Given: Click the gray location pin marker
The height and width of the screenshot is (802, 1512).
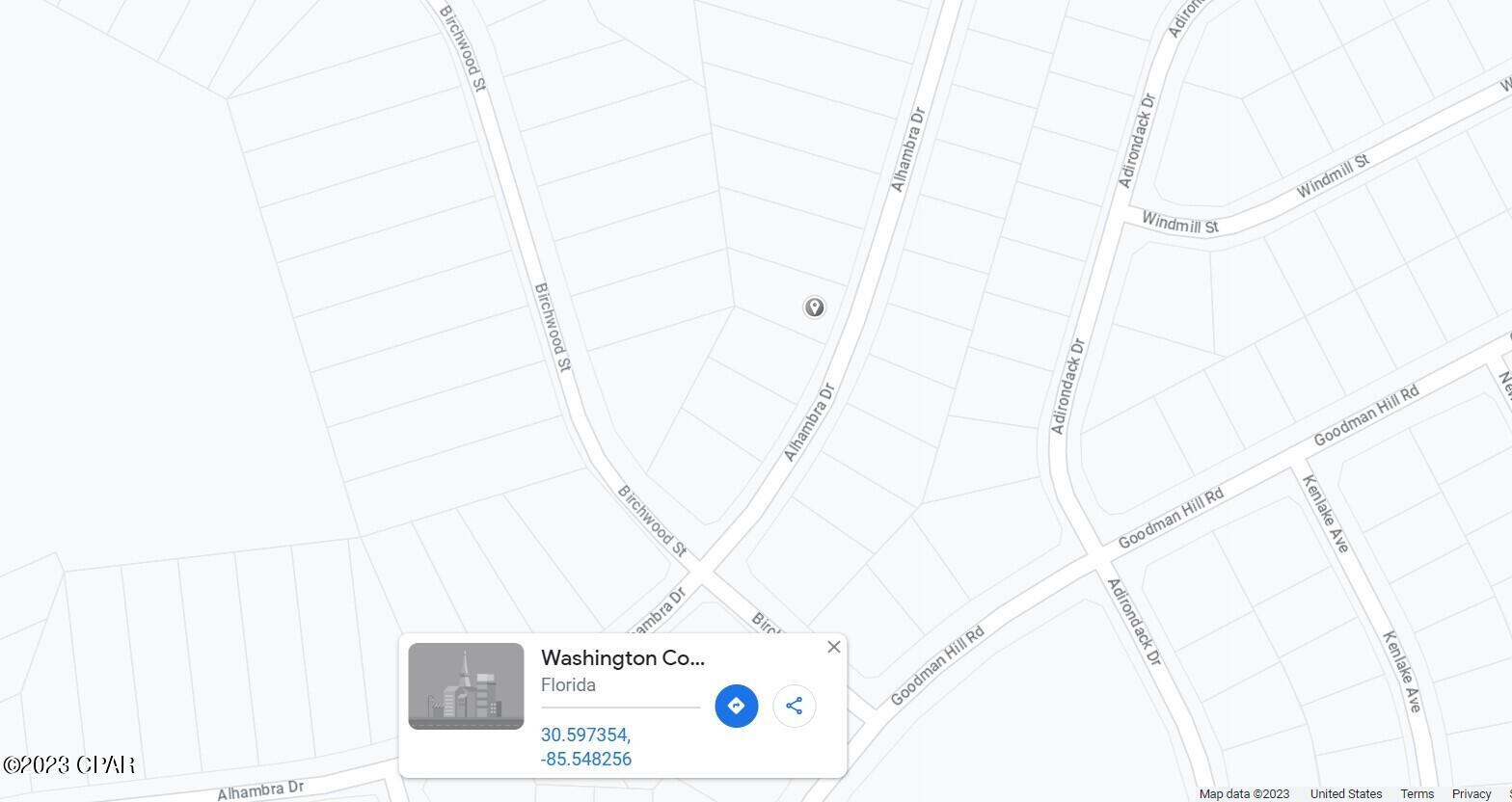Looking at the screenshot, I should pos(814,307).
